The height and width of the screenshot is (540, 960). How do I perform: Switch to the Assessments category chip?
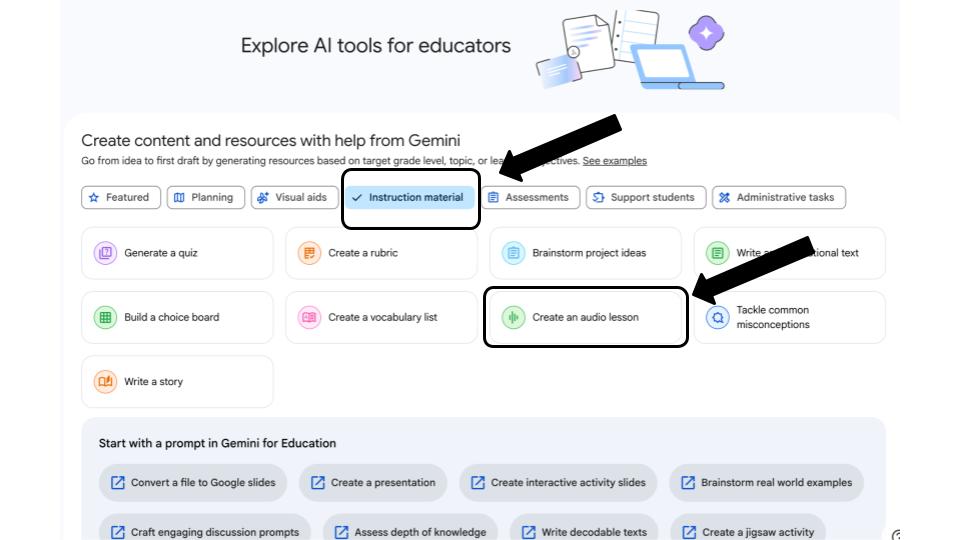coord(530,197)
